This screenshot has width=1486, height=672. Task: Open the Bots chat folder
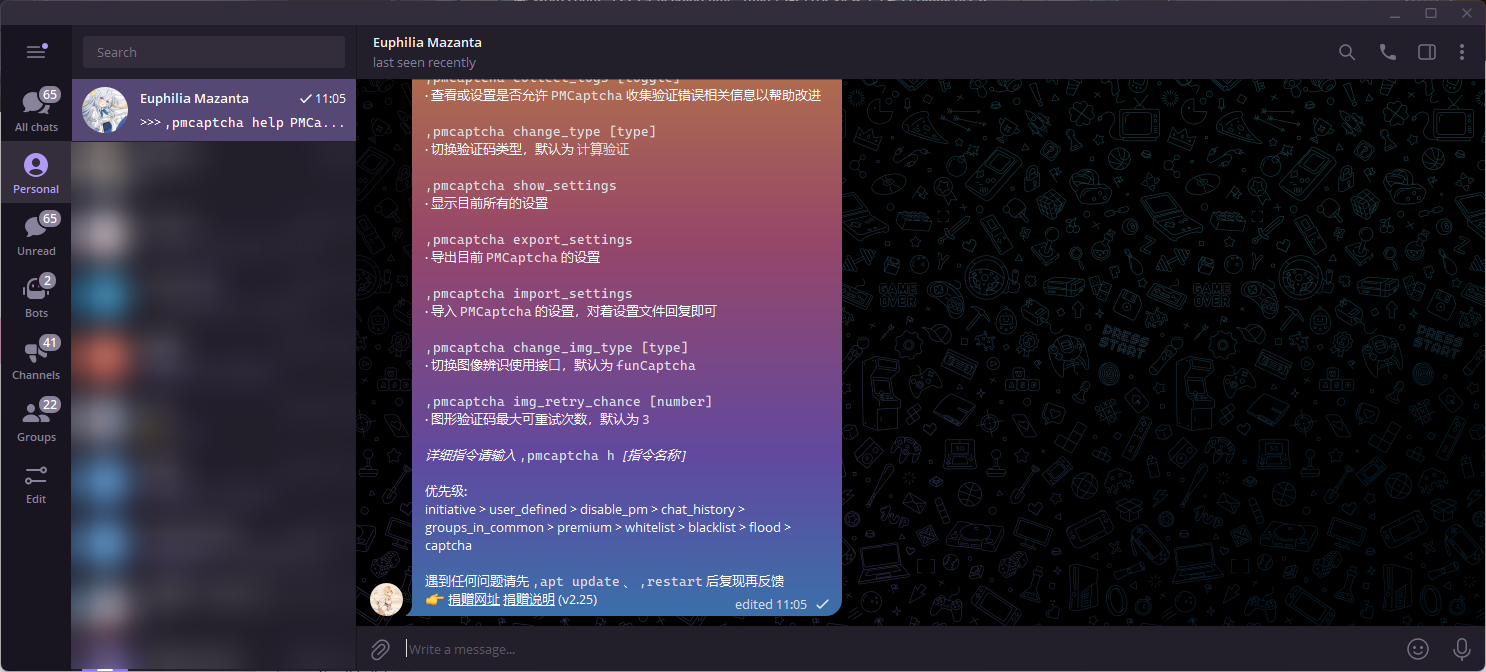[36, 295]
